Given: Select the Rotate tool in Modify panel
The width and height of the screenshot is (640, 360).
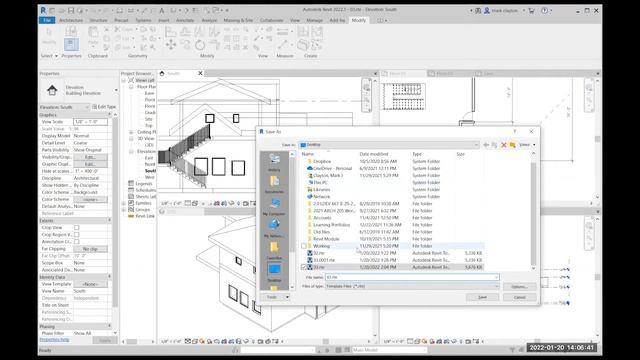Looking at the screenshot, I should [x=200, y=44].
